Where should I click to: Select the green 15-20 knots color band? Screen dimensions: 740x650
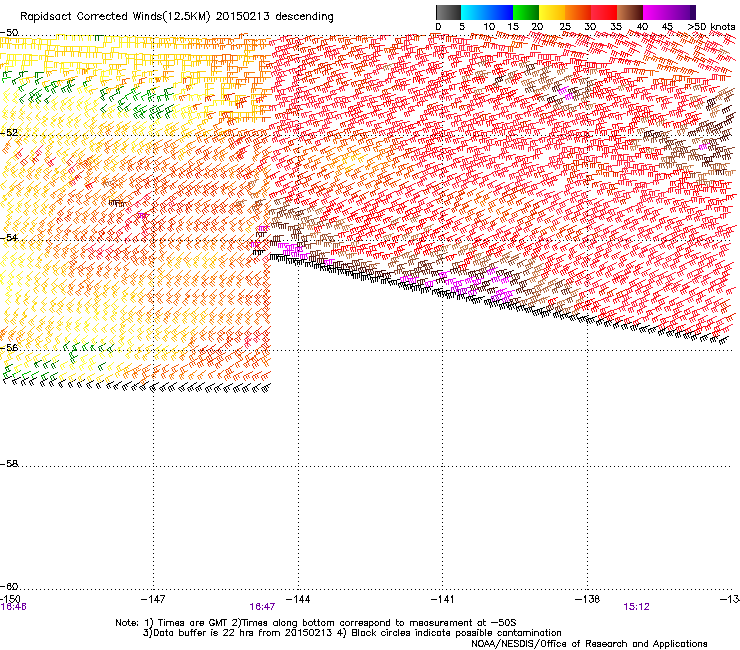(x=526, y=12)
